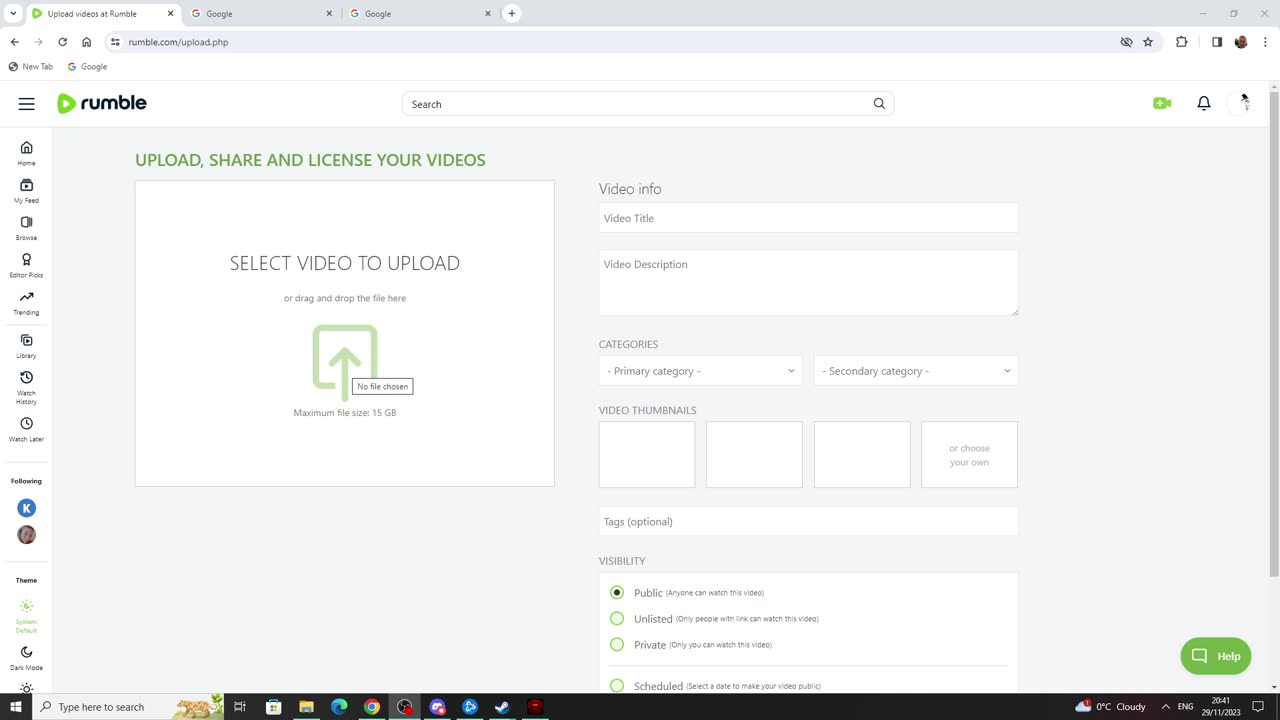
Task: Click the tracking protection eye icon
Action: pyautogui.click(x=1126, y=42)
